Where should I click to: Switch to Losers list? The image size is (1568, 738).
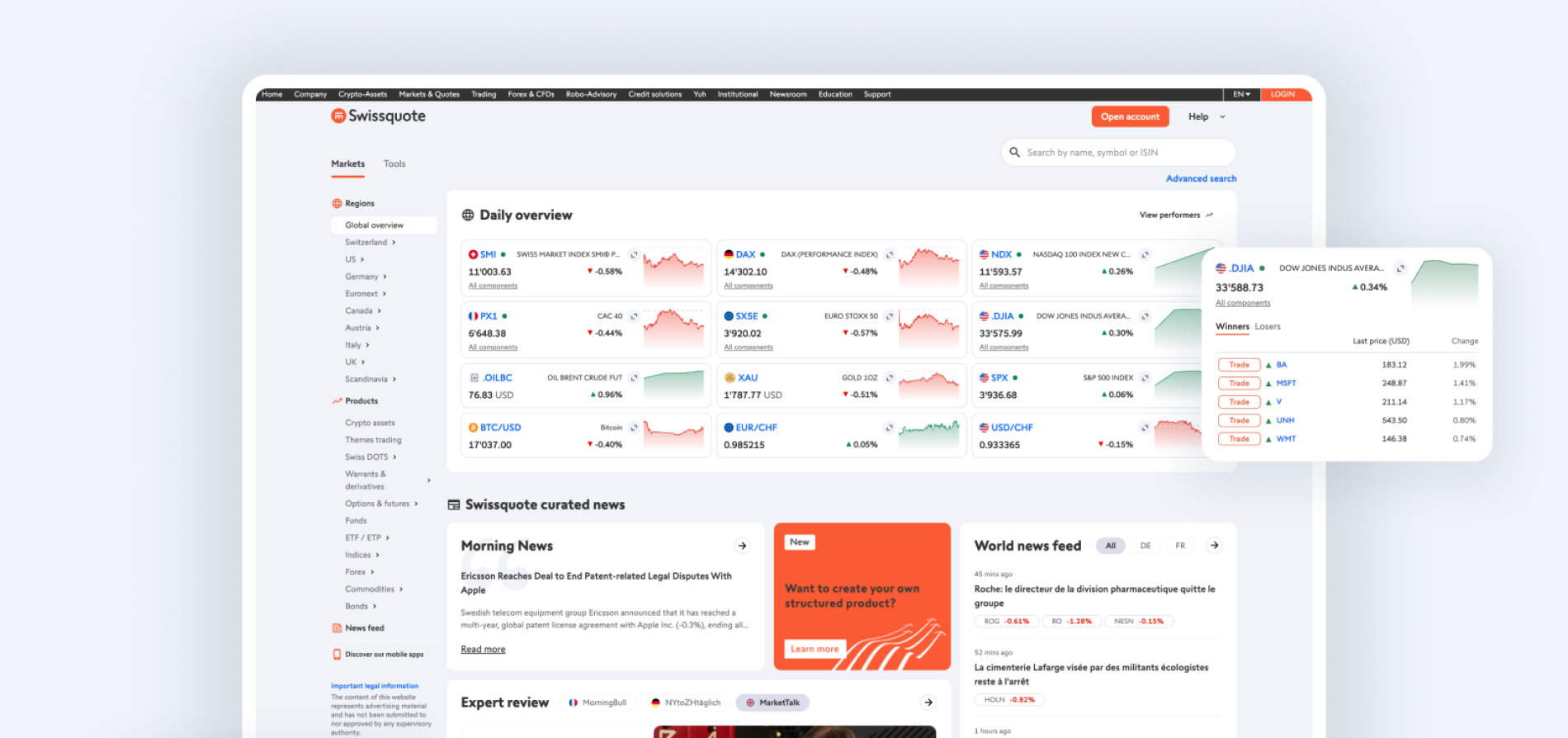(1268, 326)
